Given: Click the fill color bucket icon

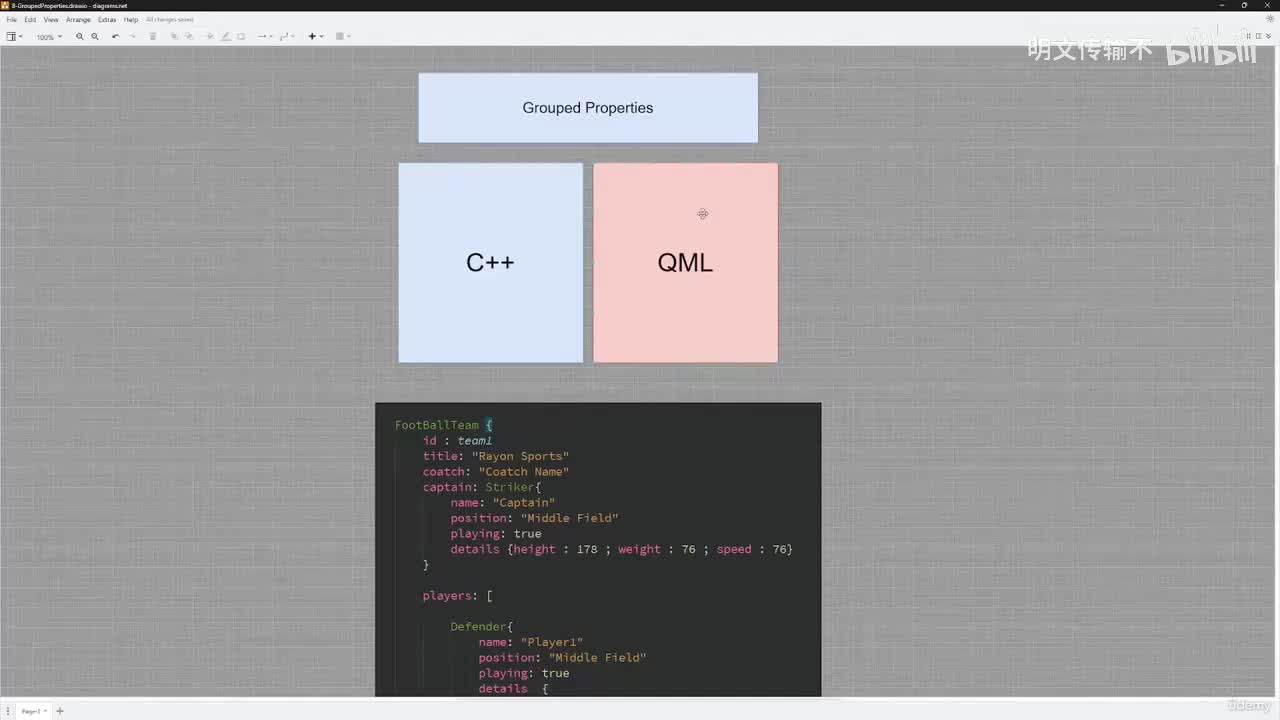Looking at the screenshot, I should pos(210,37).
